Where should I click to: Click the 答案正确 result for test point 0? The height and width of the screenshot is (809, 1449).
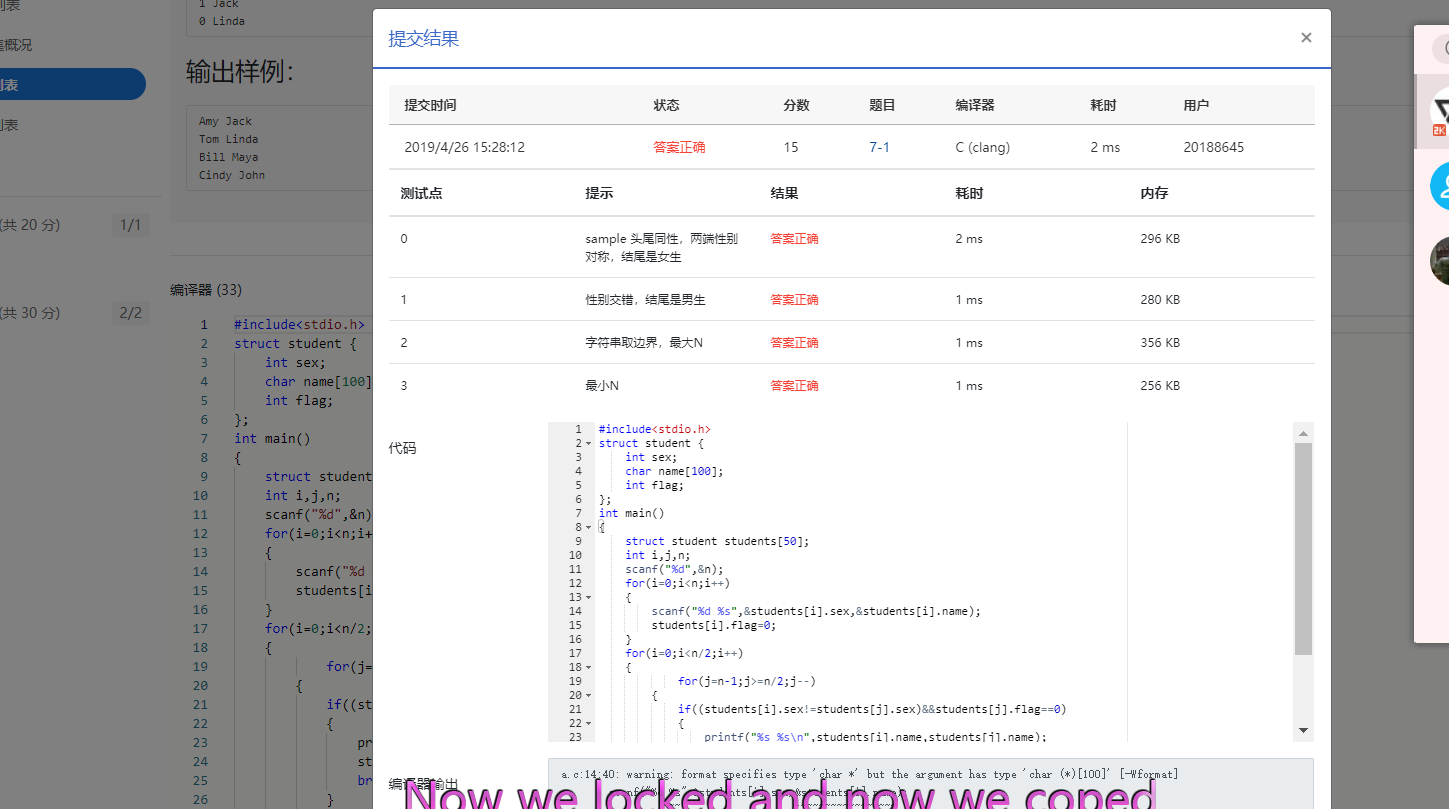794,239
